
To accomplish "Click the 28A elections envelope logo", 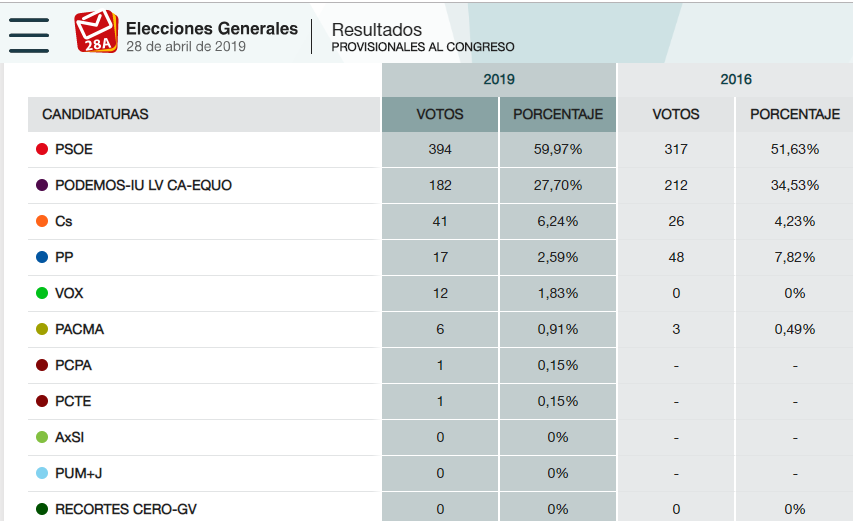I will tap(96, 32).
